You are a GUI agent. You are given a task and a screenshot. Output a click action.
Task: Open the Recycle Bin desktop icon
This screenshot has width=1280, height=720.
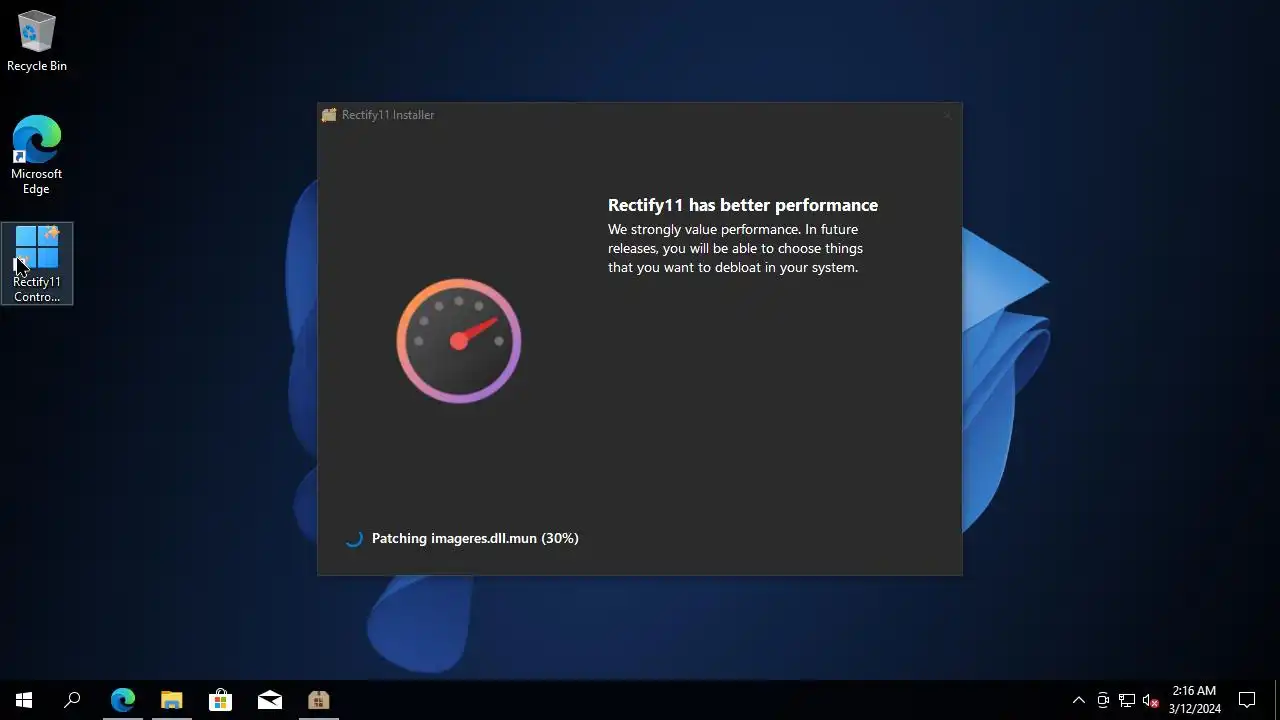coord(37,42)
